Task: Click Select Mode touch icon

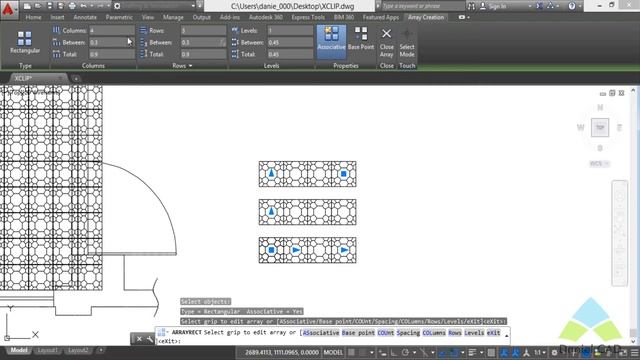Action: 407,34
